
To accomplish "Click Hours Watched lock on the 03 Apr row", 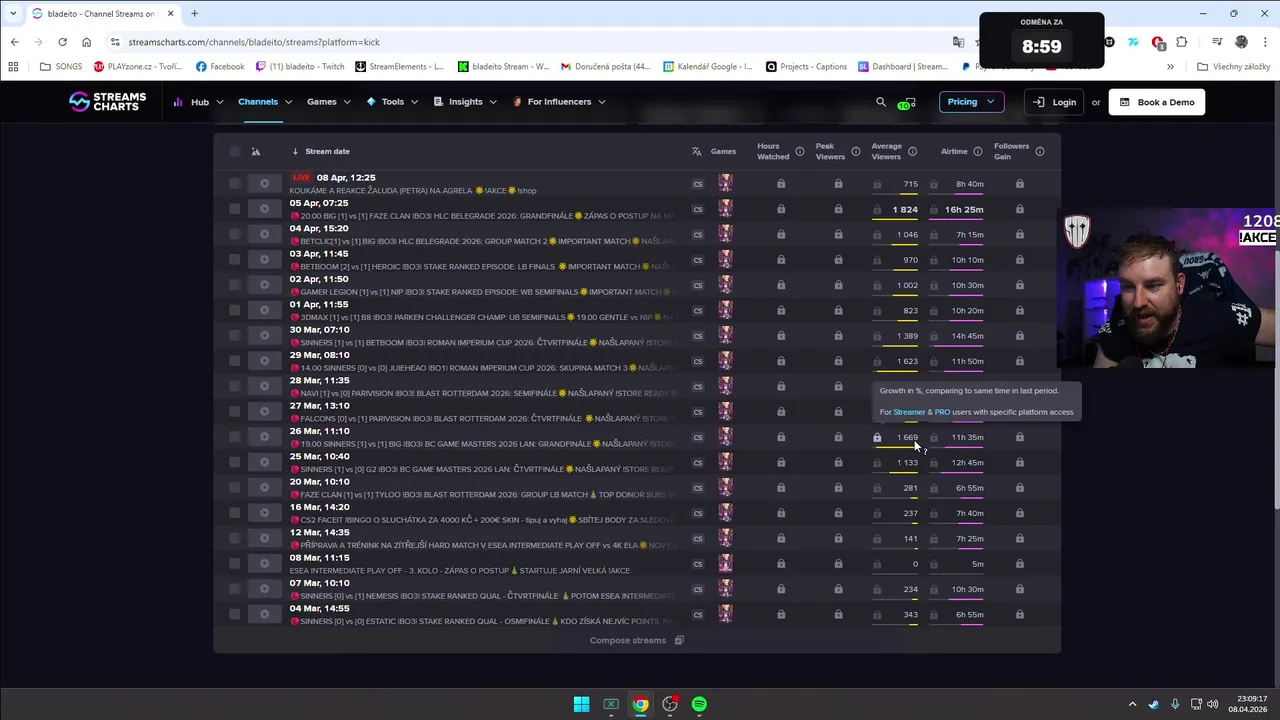I will pos(781,260).
